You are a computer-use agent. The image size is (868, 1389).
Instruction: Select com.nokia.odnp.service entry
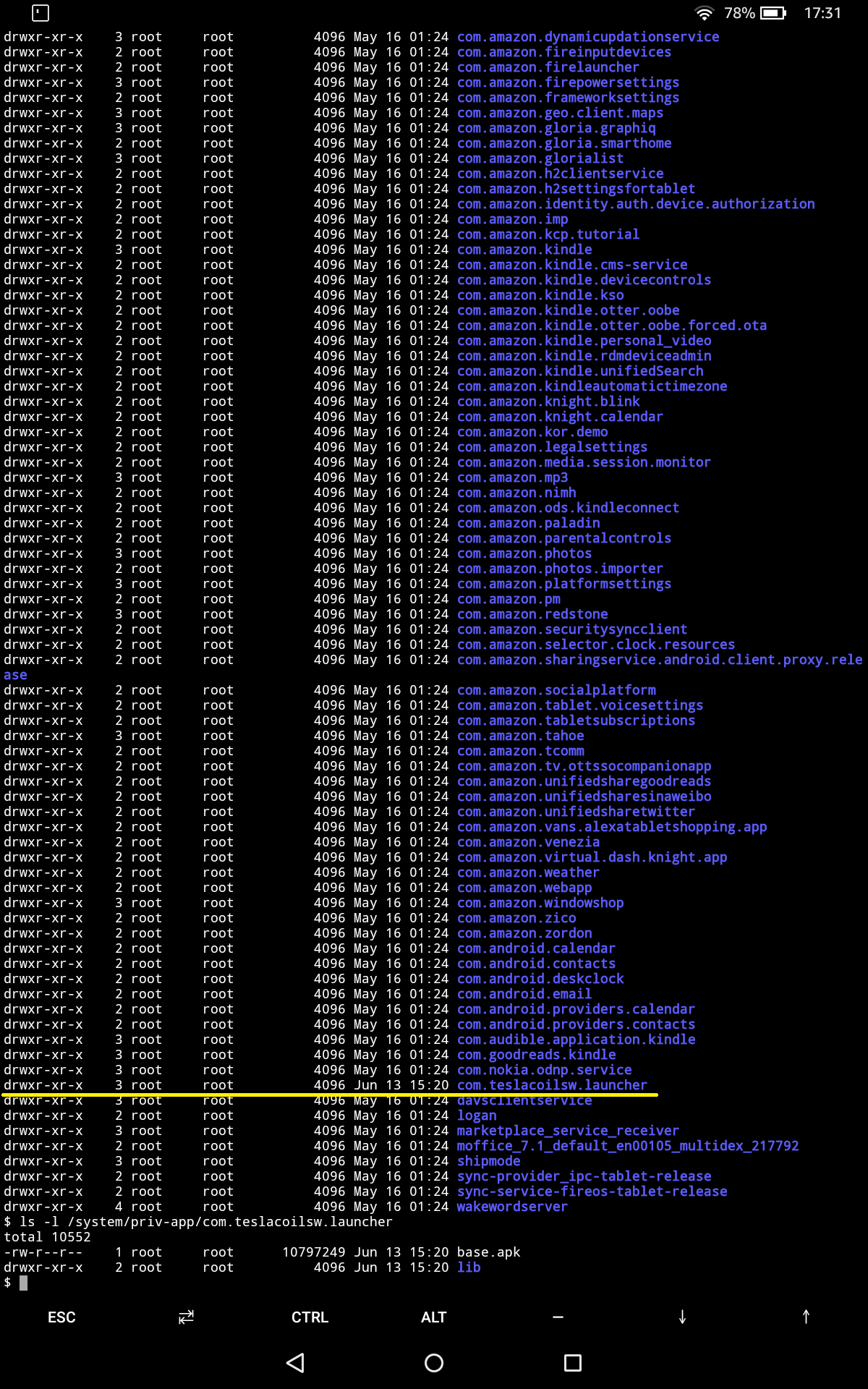pyautogui.click(x=544, y=1070)
